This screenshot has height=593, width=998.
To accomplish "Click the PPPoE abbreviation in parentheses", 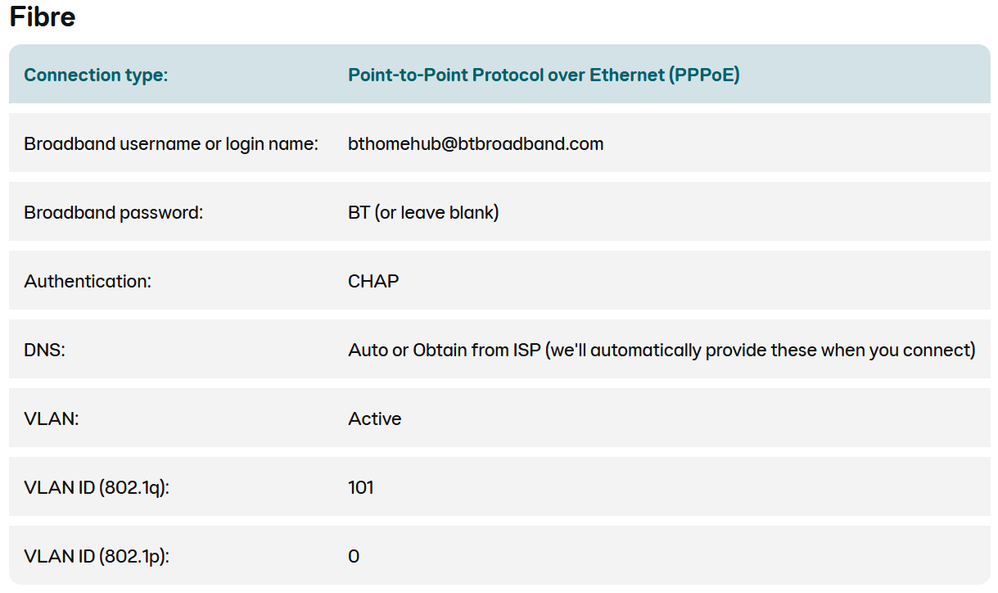I will [704, 75].
